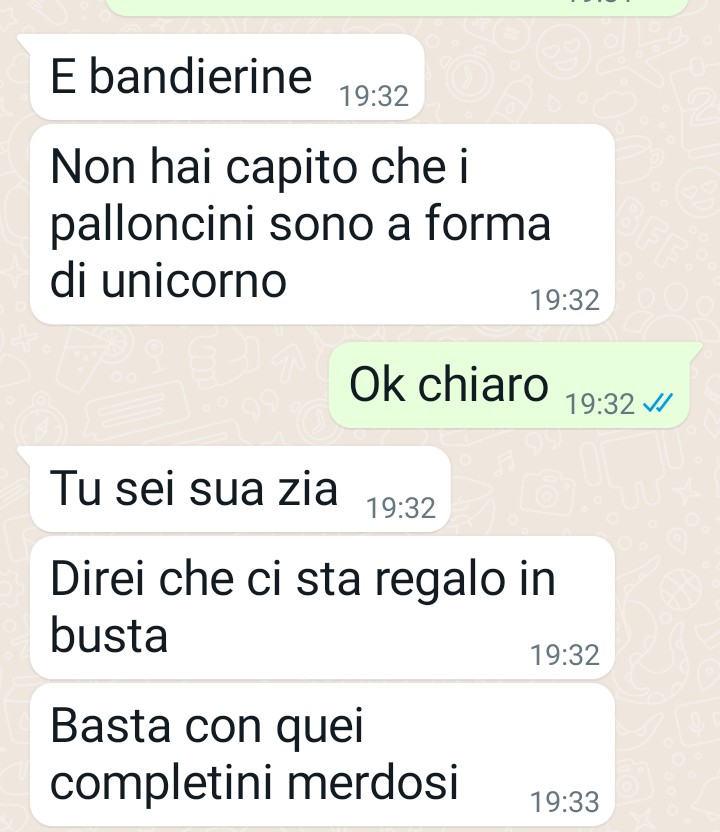Viewport: 720px width, 832px height.
Task: Click the timestamp next to 'Ok chiaro'
Action: pos(600,404)
